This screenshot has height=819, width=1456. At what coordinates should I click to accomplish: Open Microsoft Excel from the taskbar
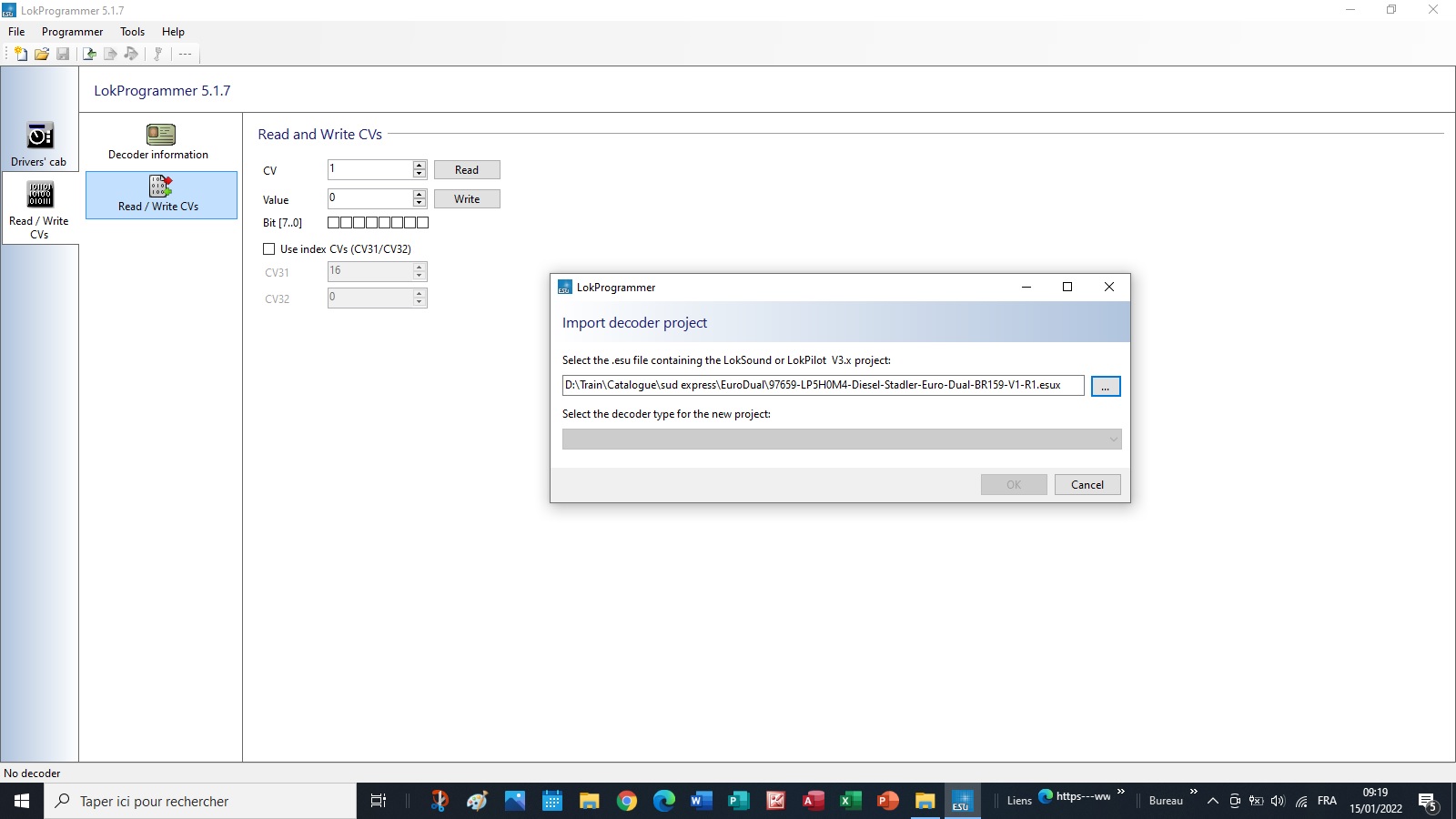[850, 801]
